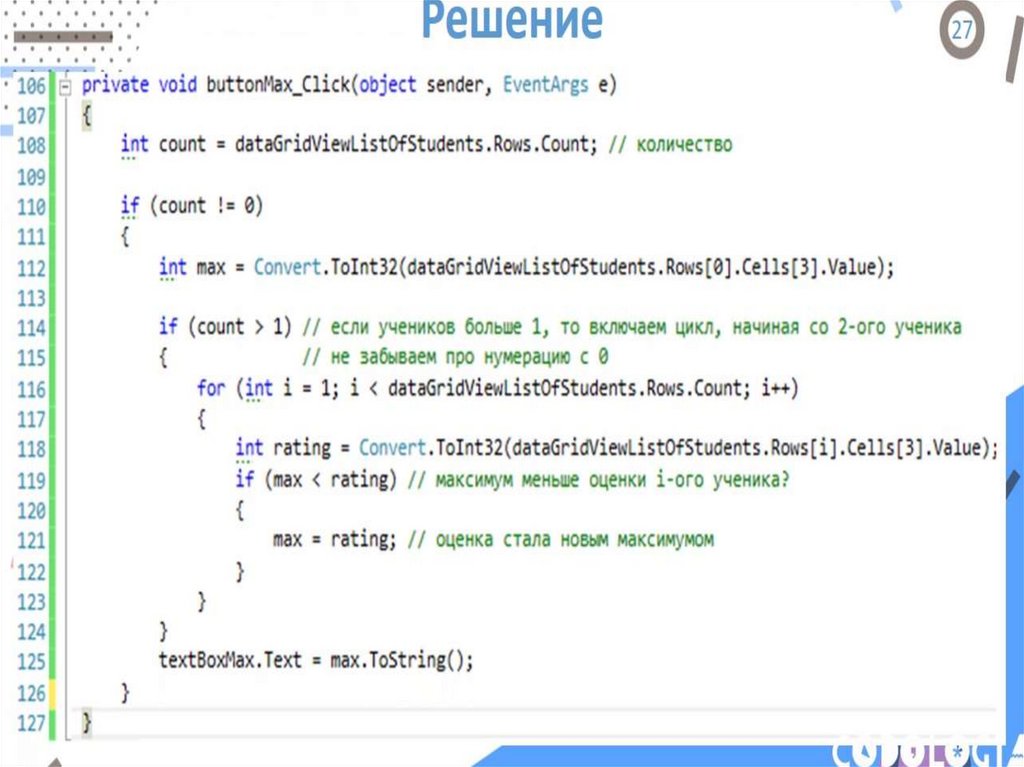Click line number 116 beside the for loop
Viewport: 1024px width, 767px height.
(32, 389)
